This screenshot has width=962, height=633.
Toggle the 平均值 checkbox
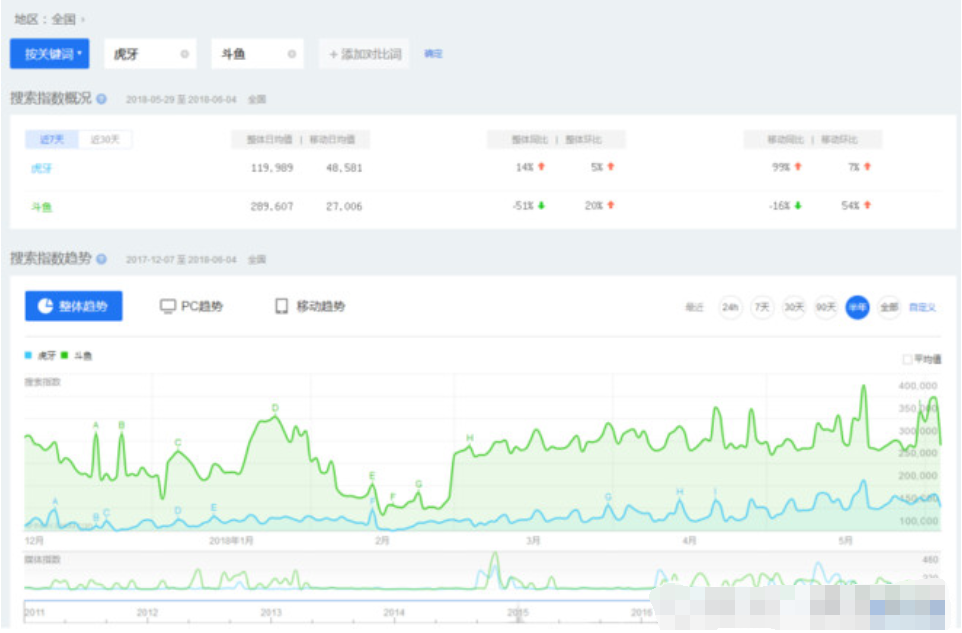coord(907,359)
